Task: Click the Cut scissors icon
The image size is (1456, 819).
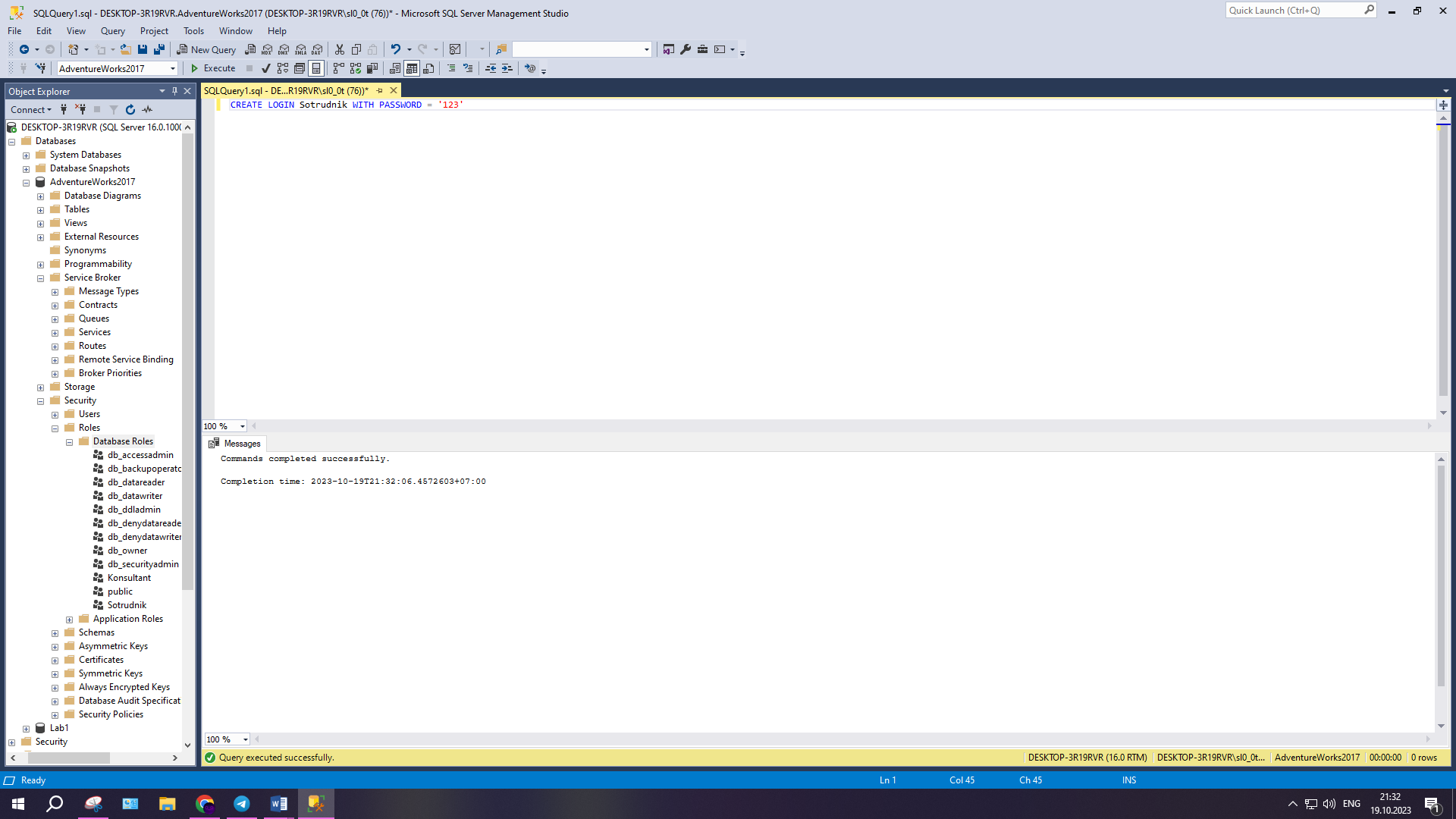Action: tap(340, 49)
